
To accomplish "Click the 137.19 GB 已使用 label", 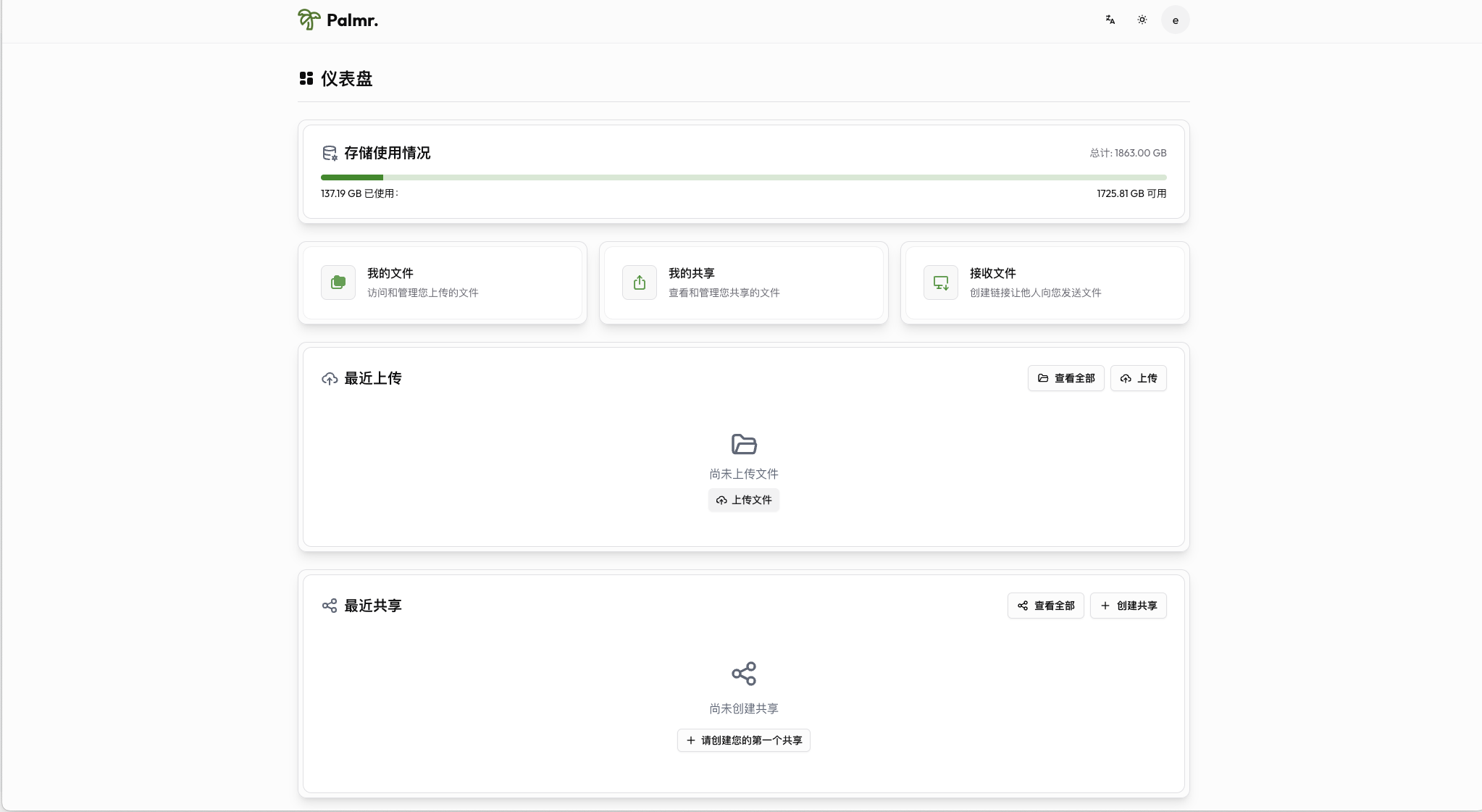I will [x=359, y=193].
